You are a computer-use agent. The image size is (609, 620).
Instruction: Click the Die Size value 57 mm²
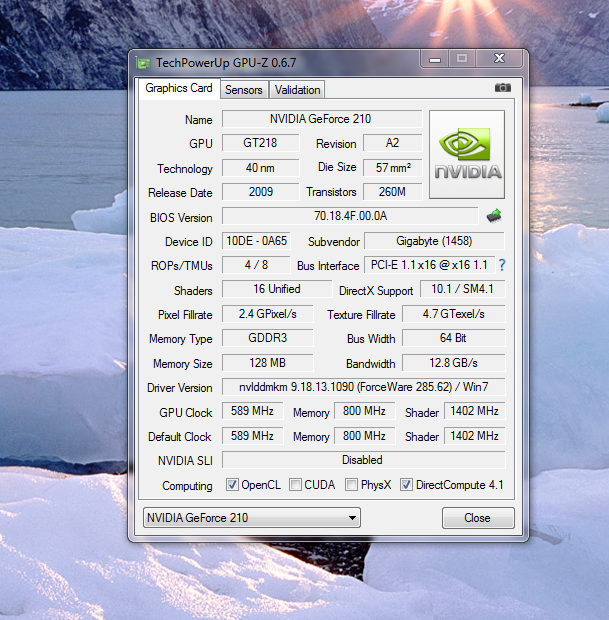pos(392,168)
